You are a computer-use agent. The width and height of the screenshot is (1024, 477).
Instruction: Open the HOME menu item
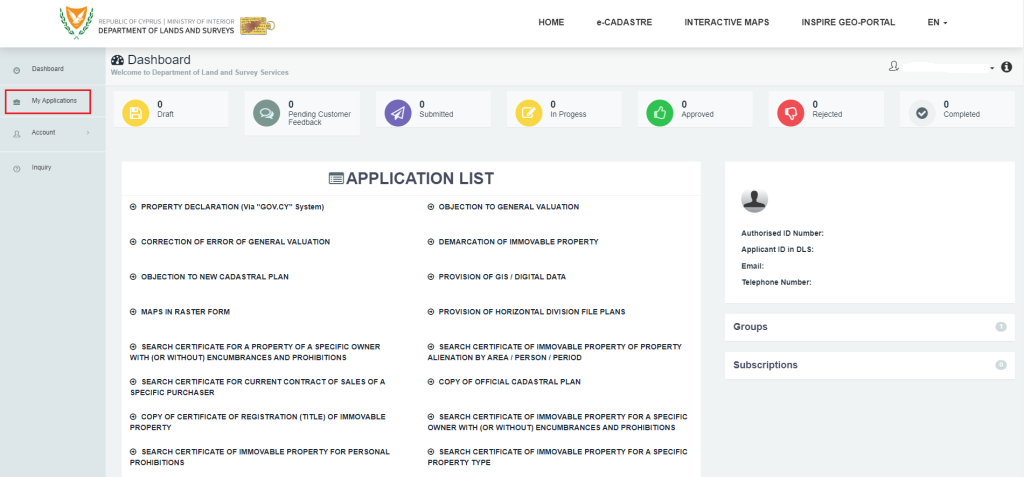pos(551,22)
